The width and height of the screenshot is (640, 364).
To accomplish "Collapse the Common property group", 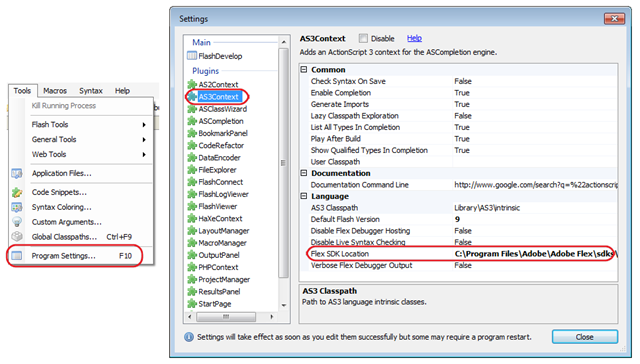I will coord(304,69).
